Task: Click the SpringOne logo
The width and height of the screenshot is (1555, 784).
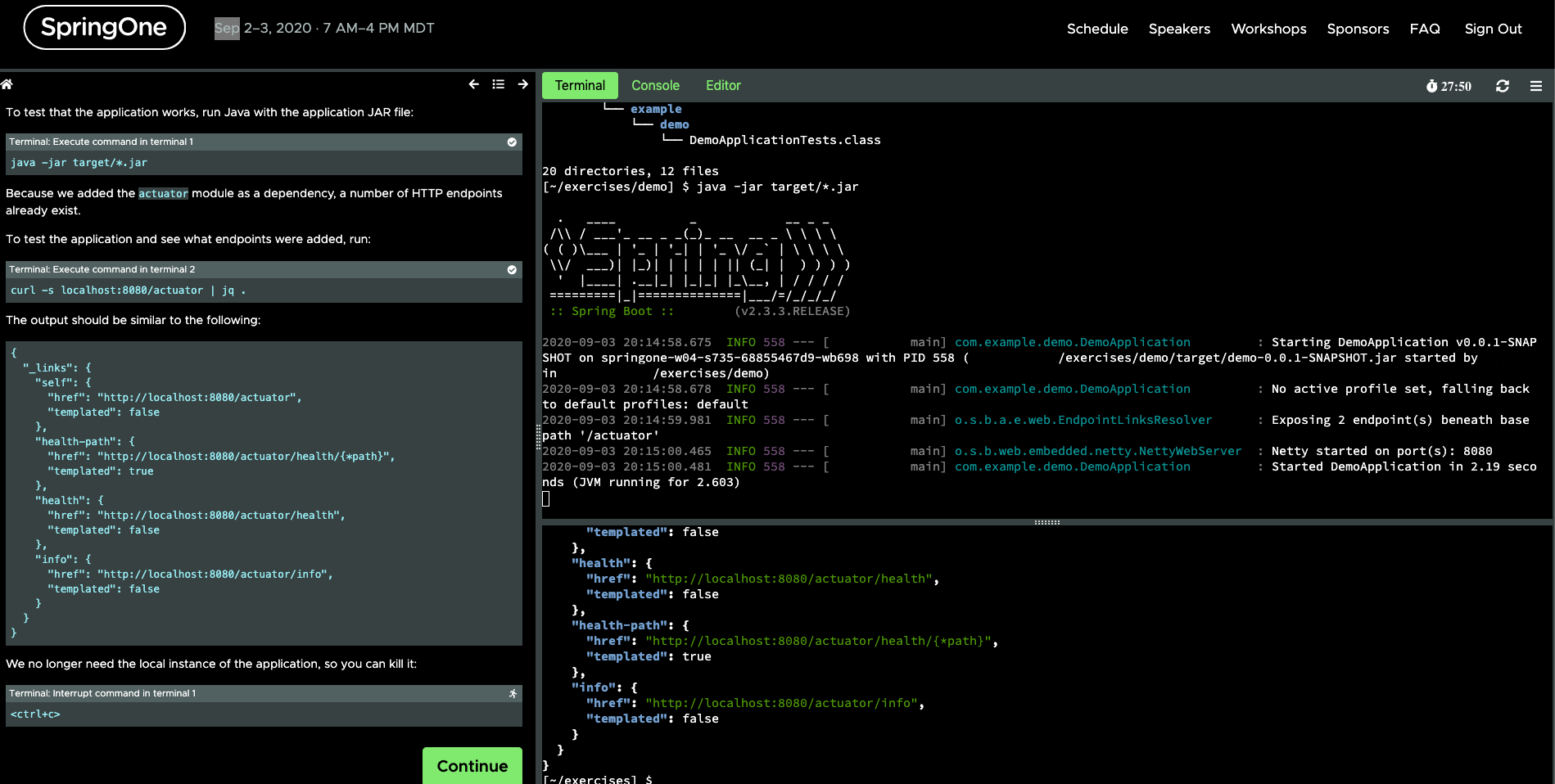Action: (x=104, y=28)
